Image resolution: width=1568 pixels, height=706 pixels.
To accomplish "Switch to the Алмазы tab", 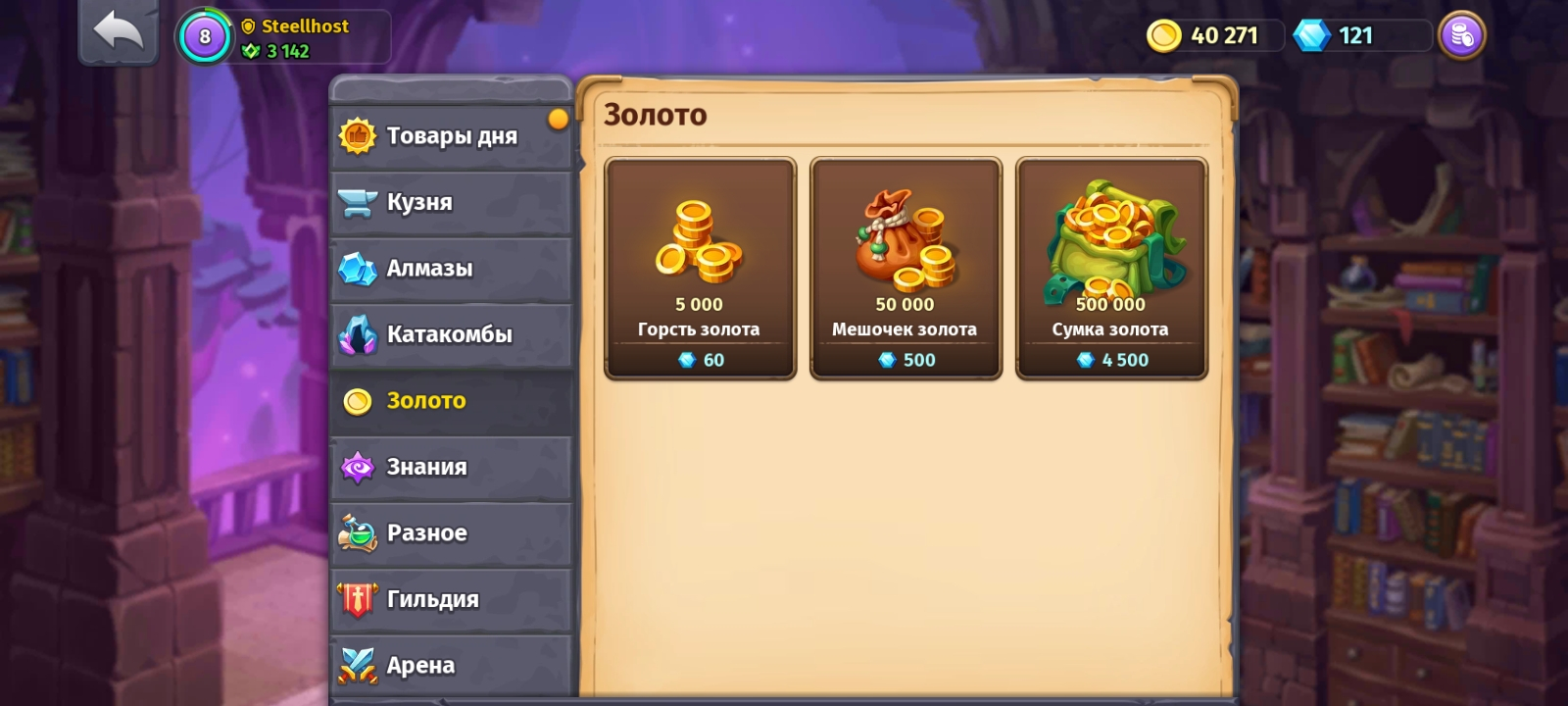I will click(451, 269).
